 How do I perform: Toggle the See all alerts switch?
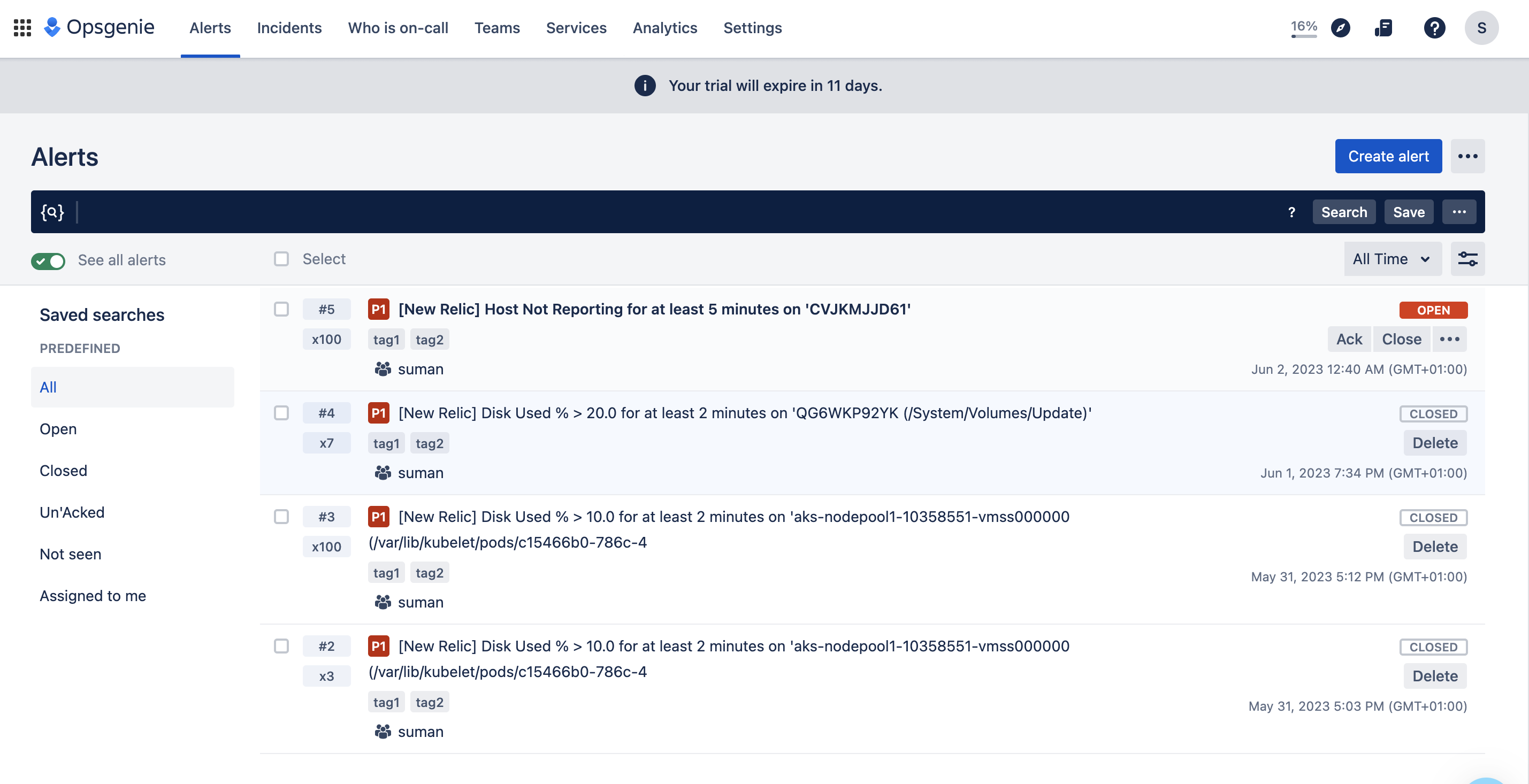coord(48,260)
